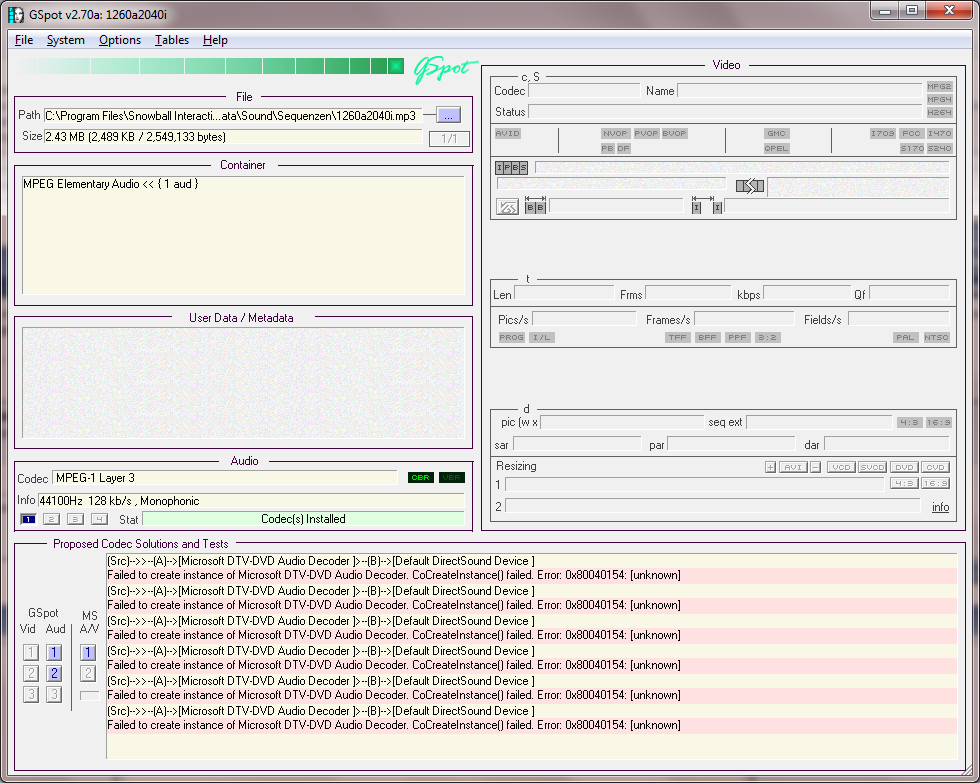Click the CBR indicator in Audio section
Image resolution: width=980 pixels, height=783 pixels.
tap(421, 478)
